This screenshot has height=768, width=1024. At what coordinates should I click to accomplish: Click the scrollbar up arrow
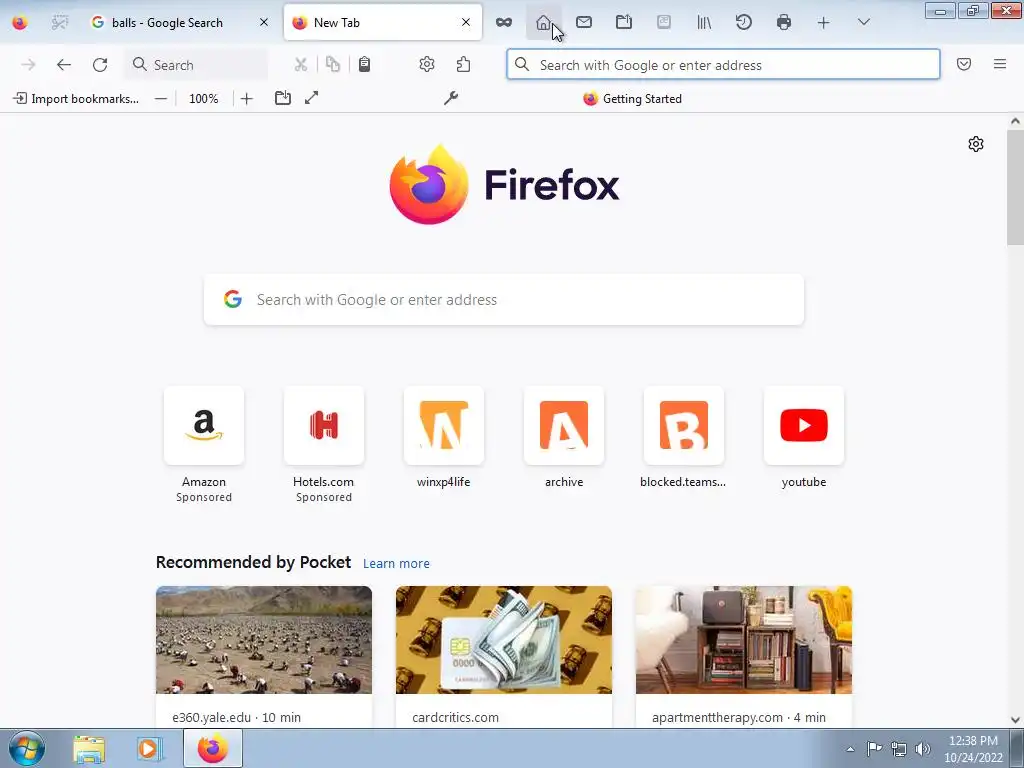(1015, 121)
